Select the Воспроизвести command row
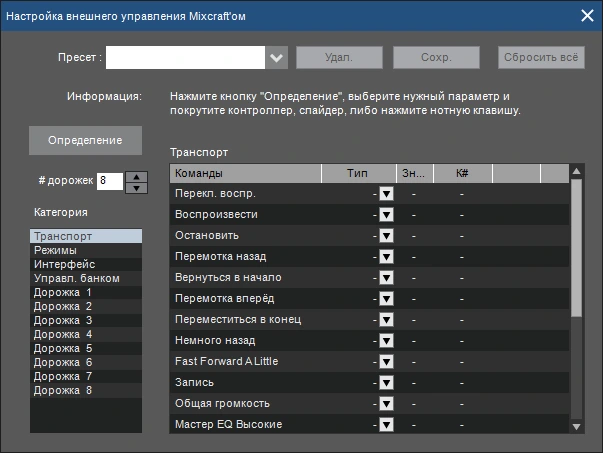This screenshot has width=603, height=453. pyautogui.click(x=369, y=215)
